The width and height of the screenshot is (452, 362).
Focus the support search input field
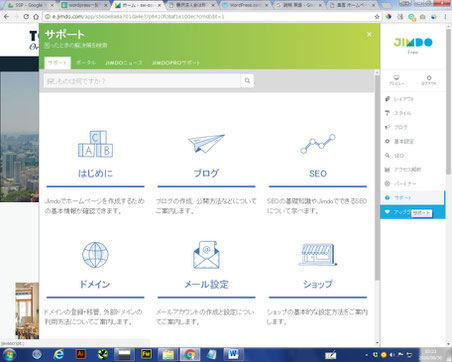click(142, 81)
